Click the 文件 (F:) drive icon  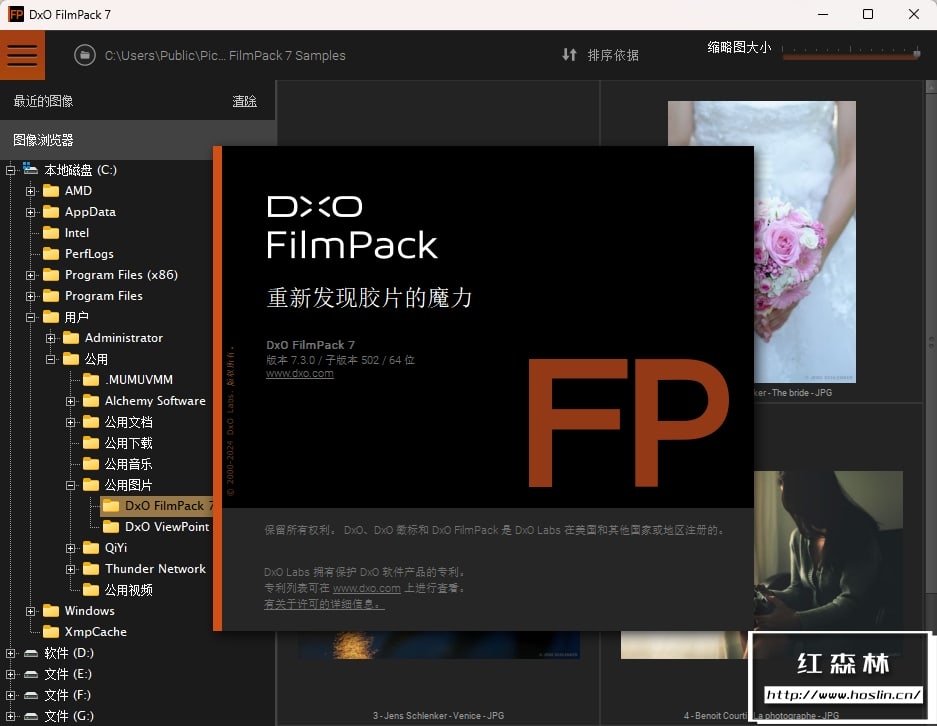[30, 696]
